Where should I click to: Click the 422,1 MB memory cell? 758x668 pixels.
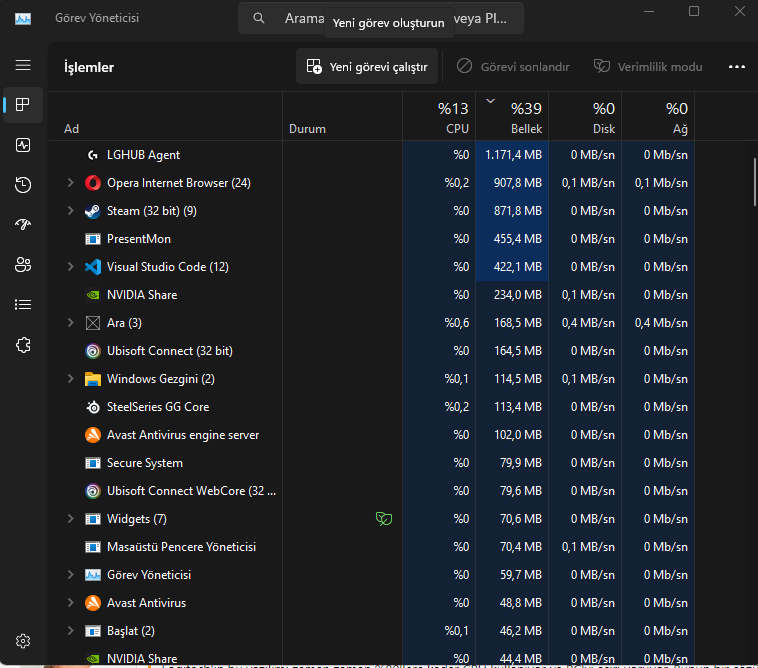click(512, 267)
